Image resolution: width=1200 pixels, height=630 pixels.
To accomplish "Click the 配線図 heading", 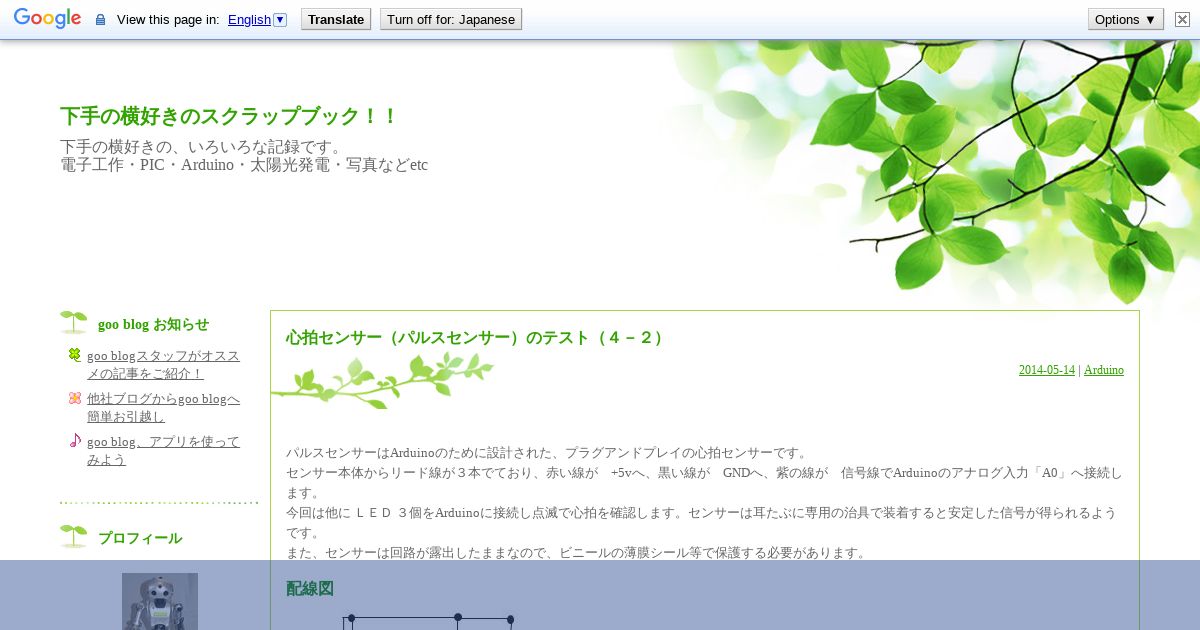I will [x=310, y=589].
